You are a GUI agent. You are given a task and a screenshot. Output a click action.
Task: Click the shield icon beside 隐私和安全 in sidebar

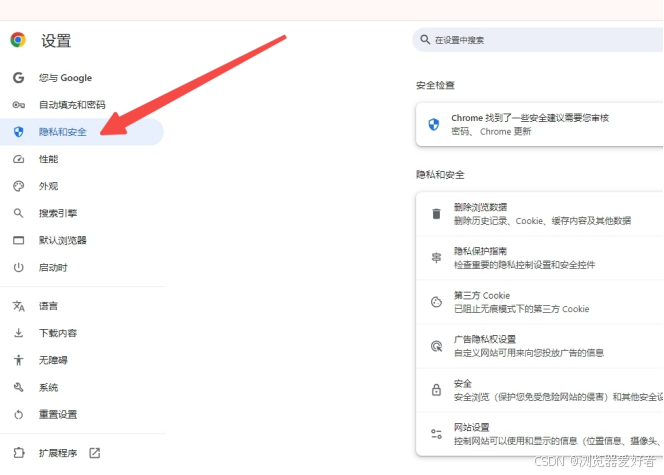pos(18,132)
